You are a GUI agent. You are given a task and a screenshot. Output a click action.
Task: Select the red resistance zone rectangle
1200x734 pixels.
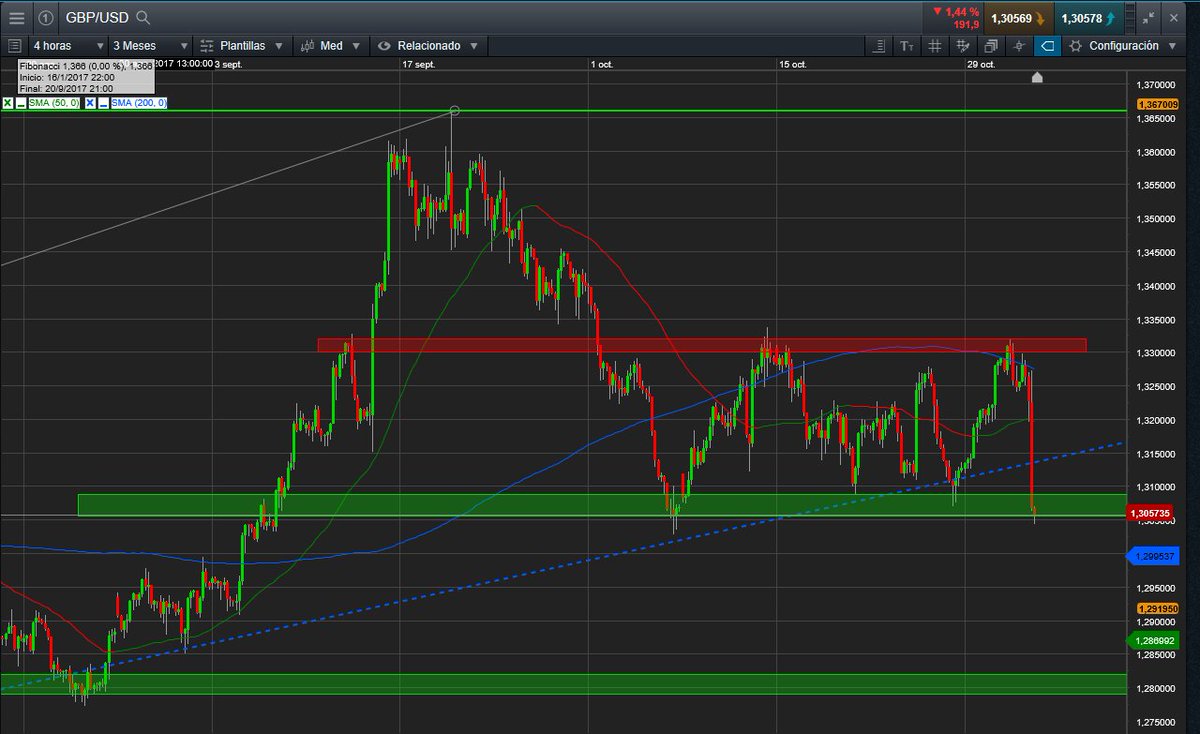click(702, 345)
